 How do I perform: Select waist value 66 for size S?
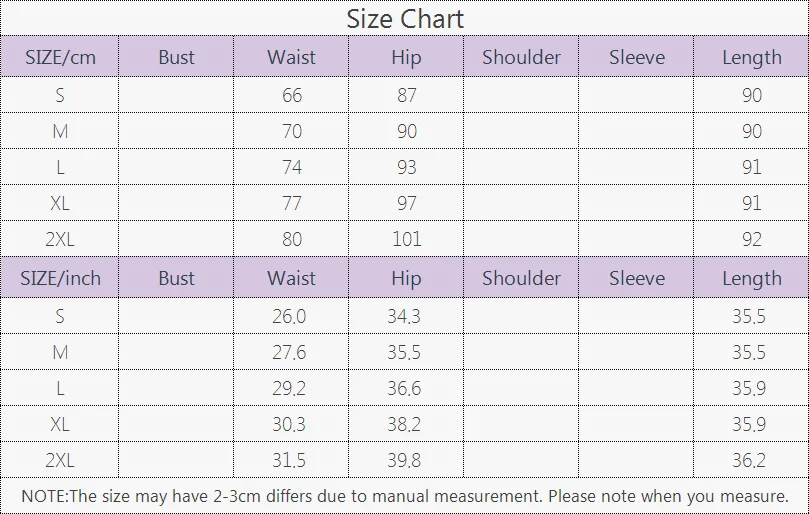(292, 95)
